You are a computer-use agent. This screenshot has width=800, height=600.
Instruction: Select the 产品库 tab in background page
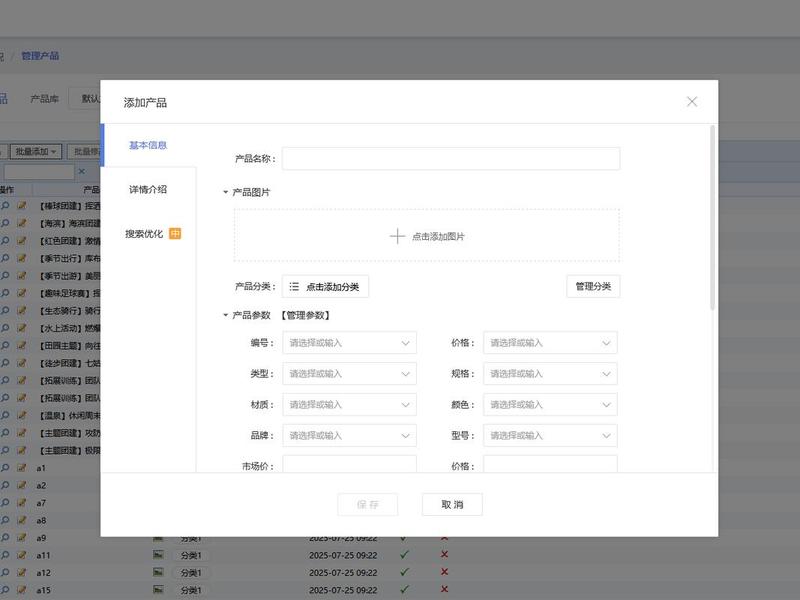(x=44, y=98)
